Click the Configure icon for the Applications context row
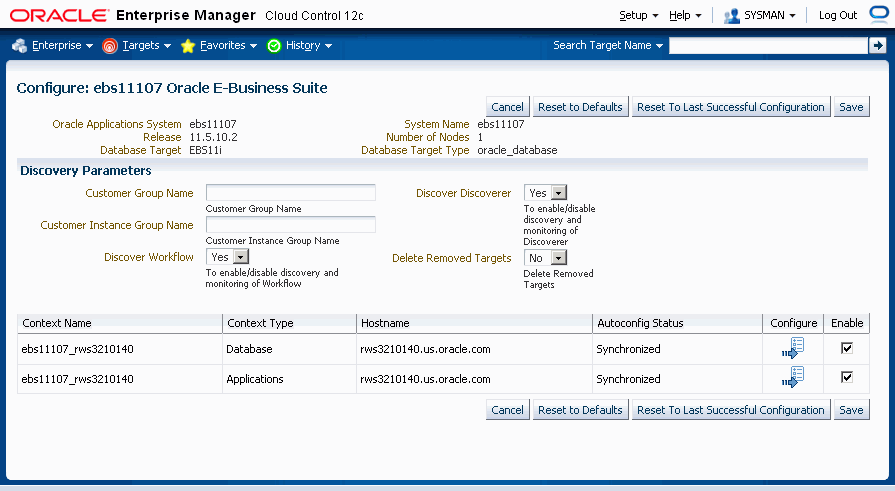The image size is (895, 491). coord(793,377)
